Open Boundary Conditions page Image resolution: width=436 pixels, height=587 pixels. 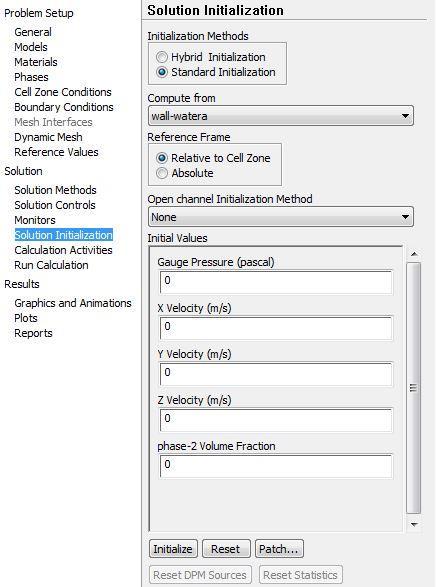tap(64, 107)
